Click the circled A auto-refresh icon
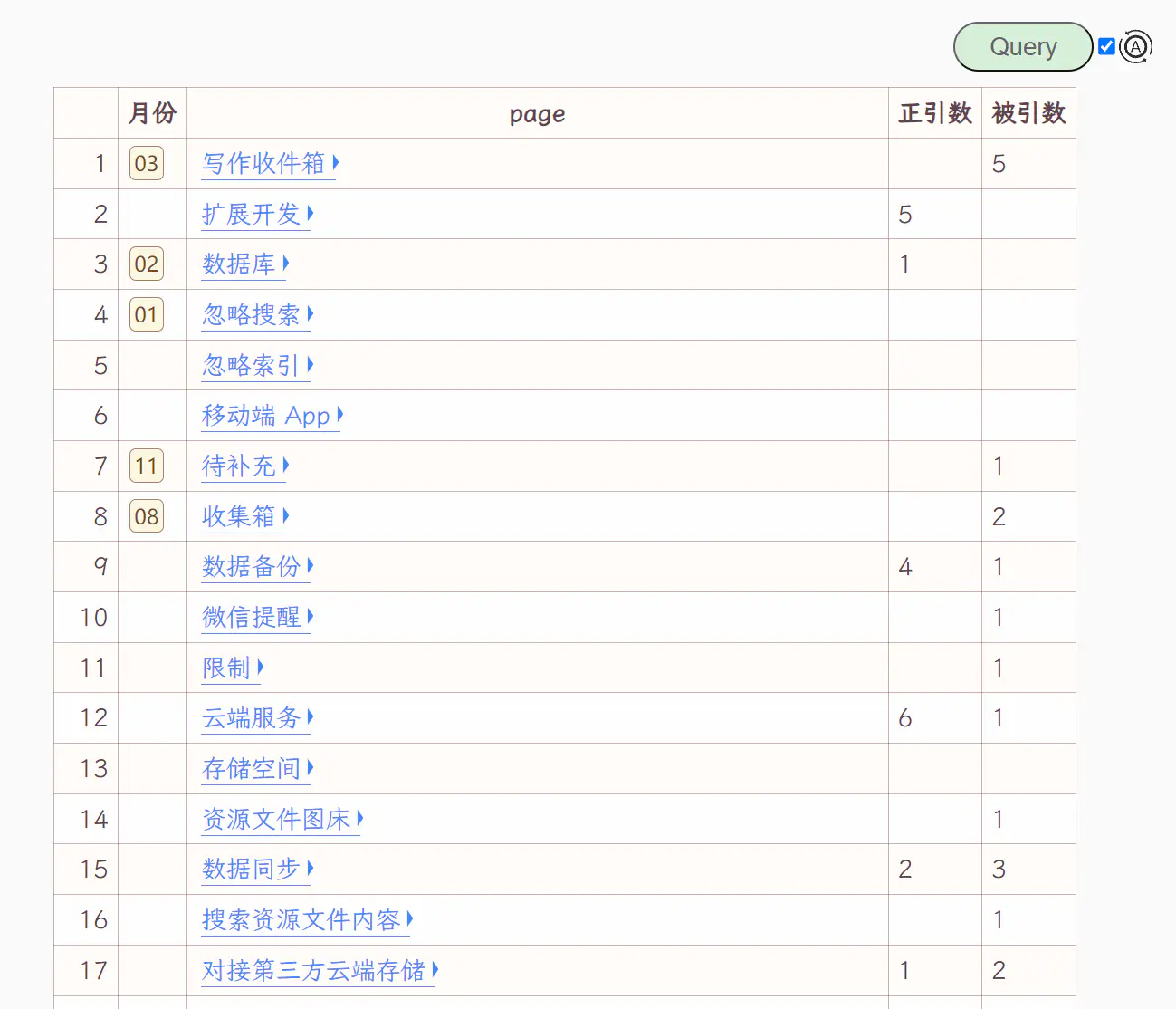This screenshot has width=1176, height=1009. [1135, 46]
